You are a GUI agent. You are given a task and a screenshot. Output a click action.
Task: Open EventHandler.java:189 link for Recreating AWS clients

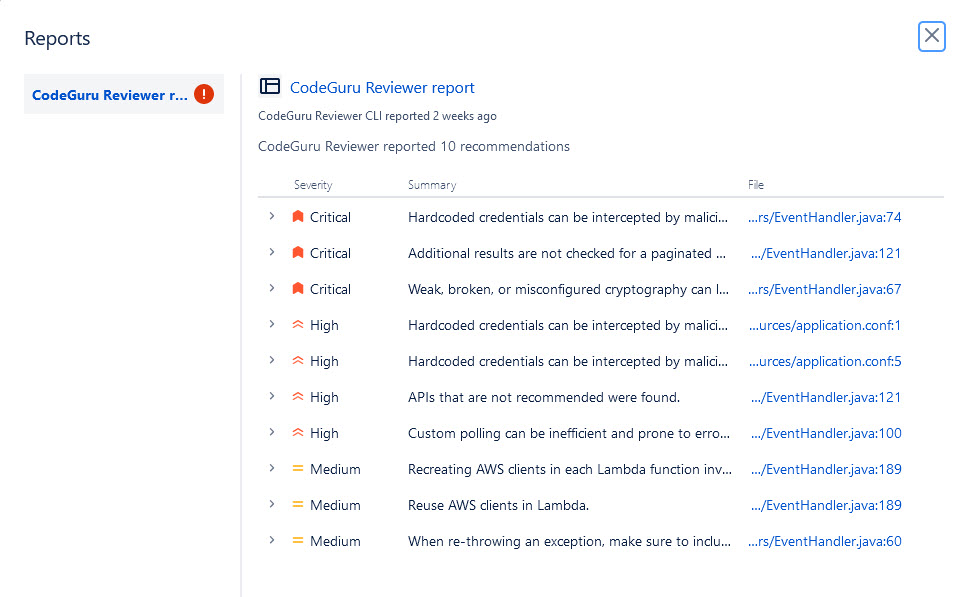point(826,469)
